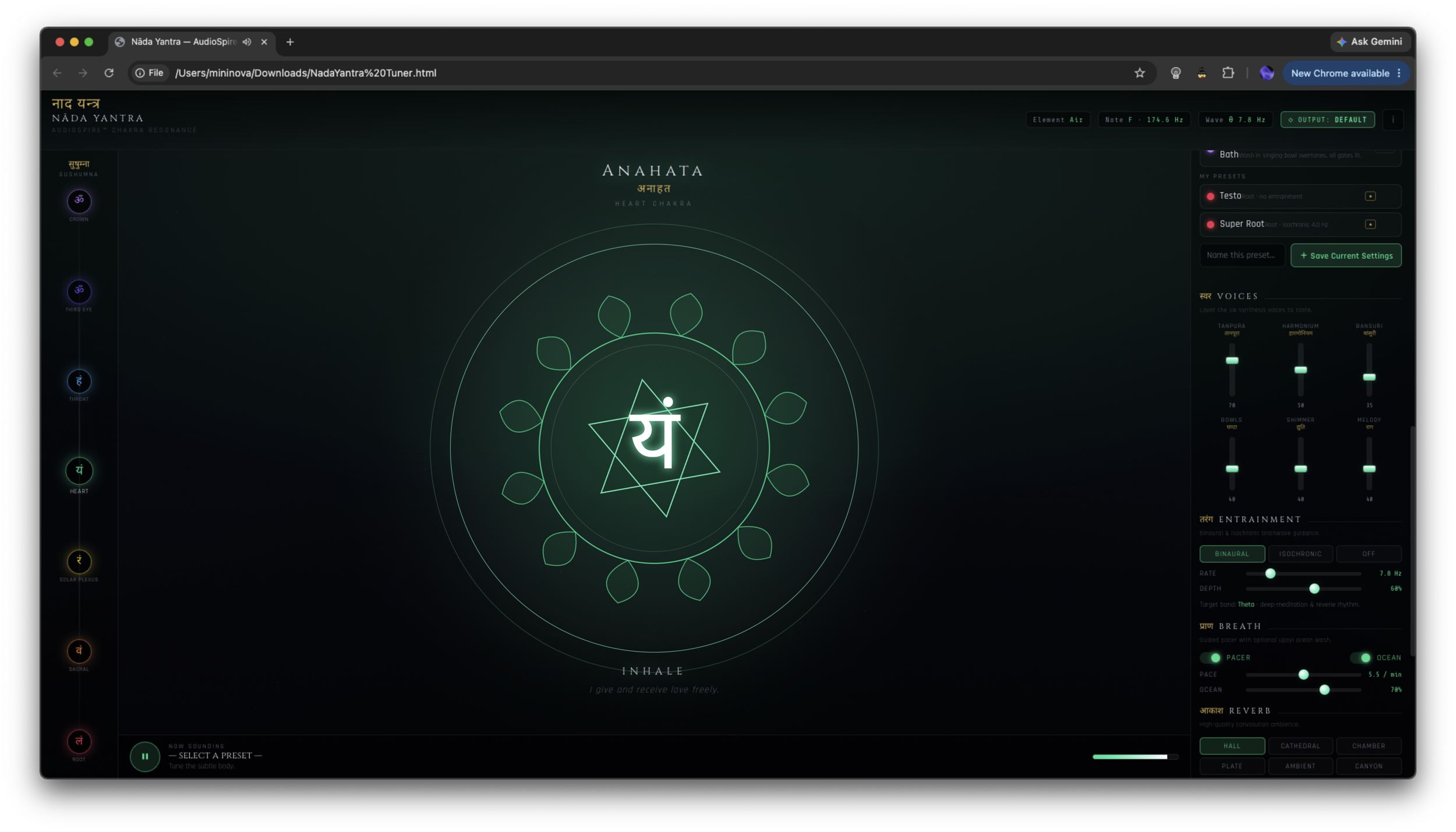Viewport: 1456px width, 832px height.
Task: Click the Note F · 174.6 Hz chip
Action: pos(1144,119)
